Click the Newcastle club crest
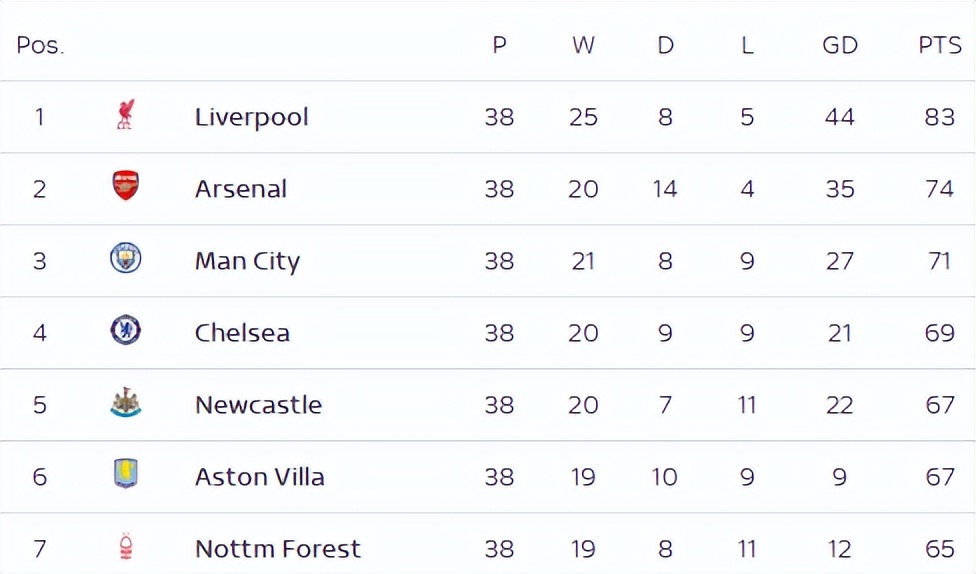Viewport: 976px width, 574px height. pos(126,402)
